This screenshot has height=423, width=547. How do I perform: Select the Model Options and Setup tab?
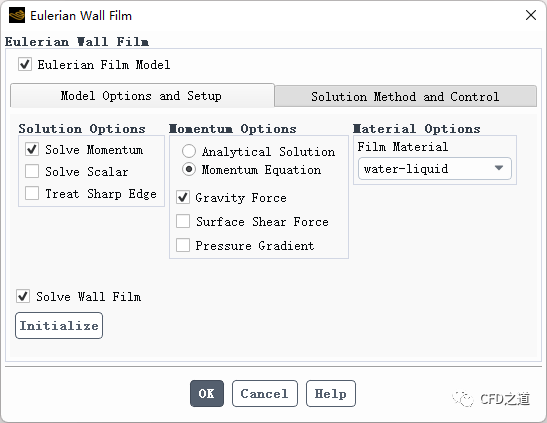[x=142, y=96]
